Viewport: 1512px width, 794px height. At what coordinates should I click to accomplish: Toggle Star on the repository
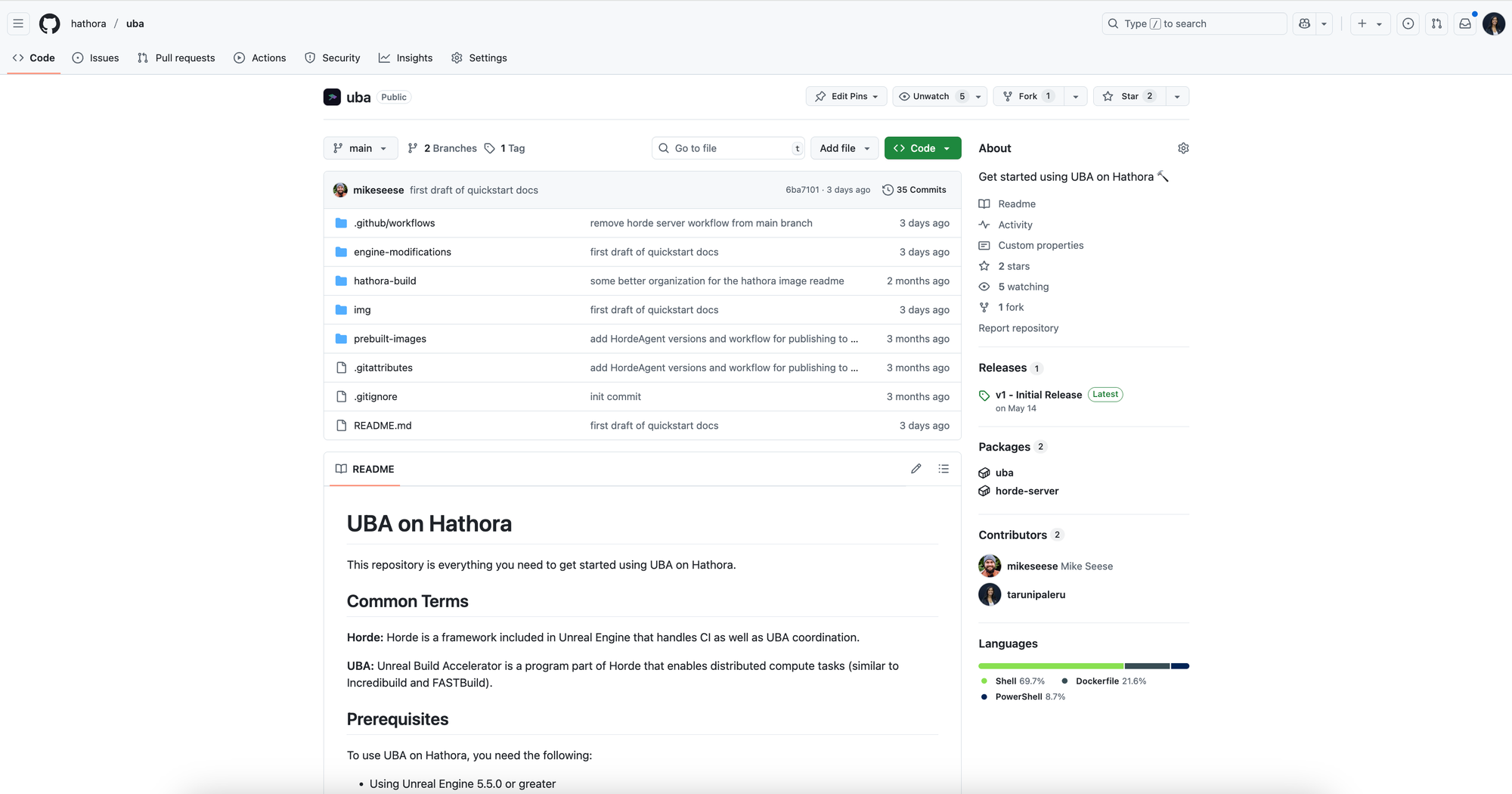pyautogui.click(x=1129, y=96)
